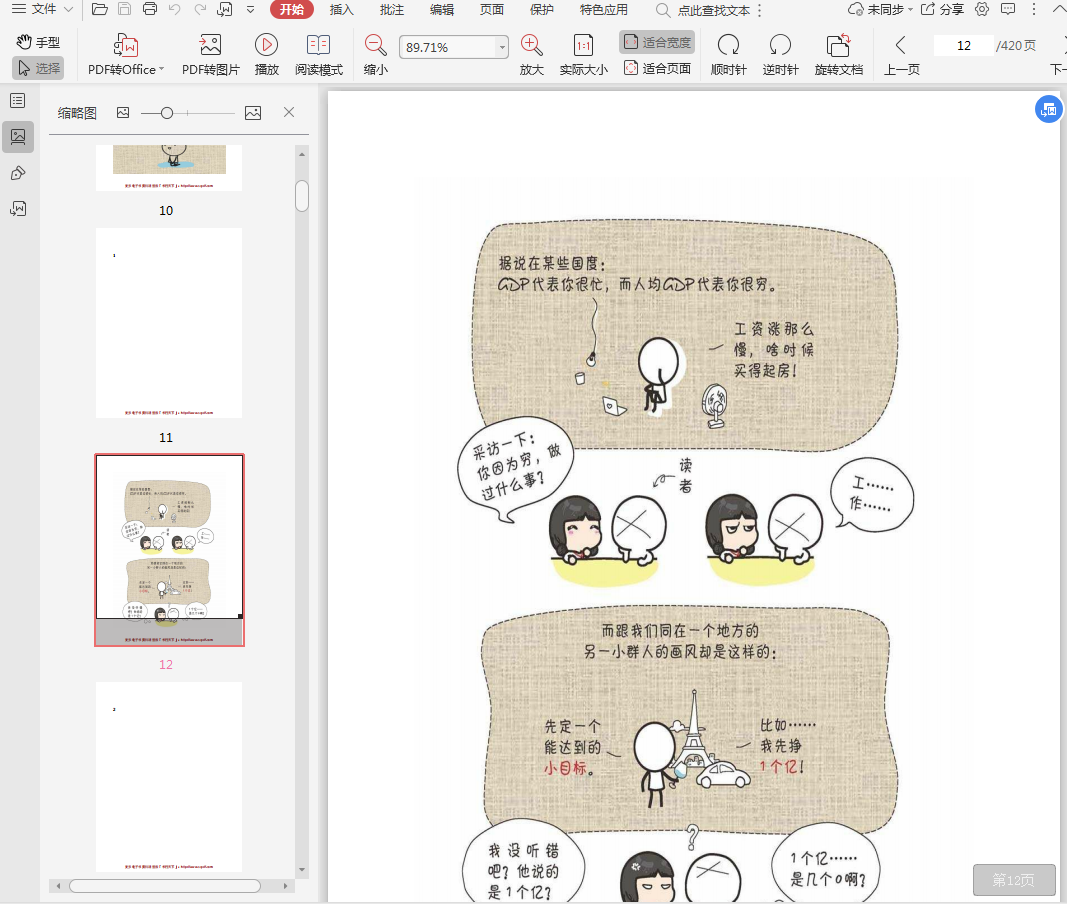This screenshot has height=904, width=1067.
Task: Start slideshow with the 播放 button
Action: coord(266,46)
